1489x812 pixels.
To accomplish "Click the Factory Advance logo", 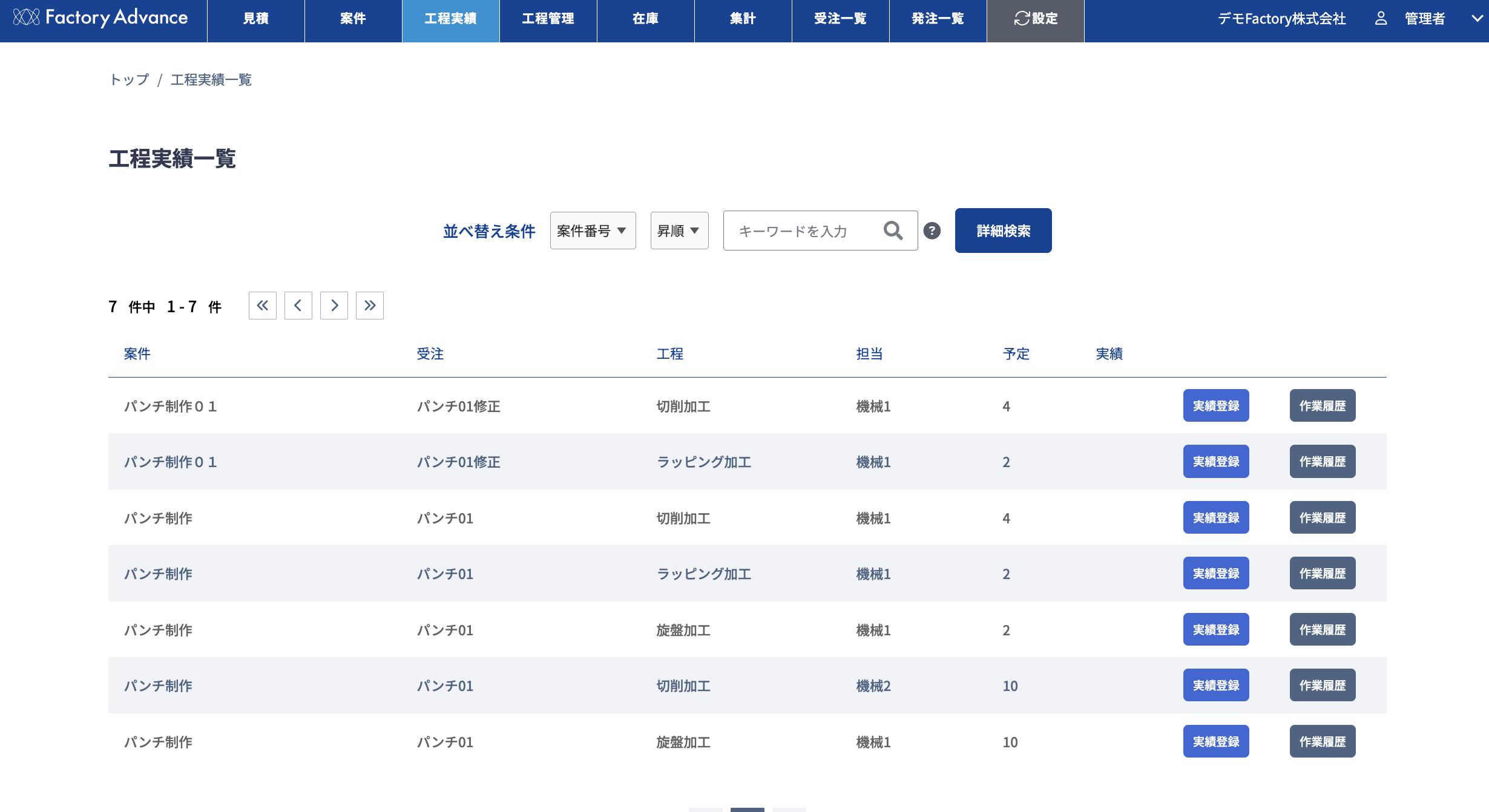I will click(100, 18).
